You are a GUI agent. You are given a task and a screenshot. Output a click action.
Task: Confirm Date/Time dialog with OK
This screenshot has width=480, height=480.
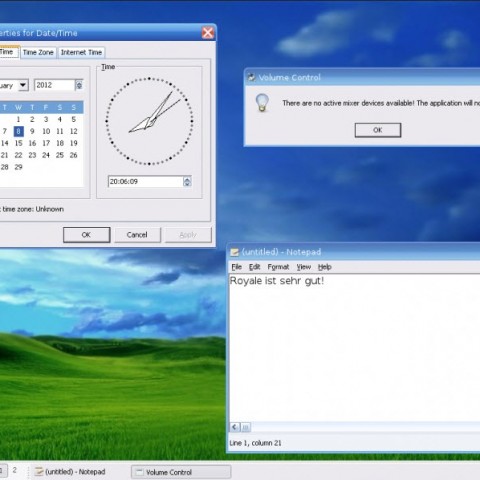coord(86,235)
